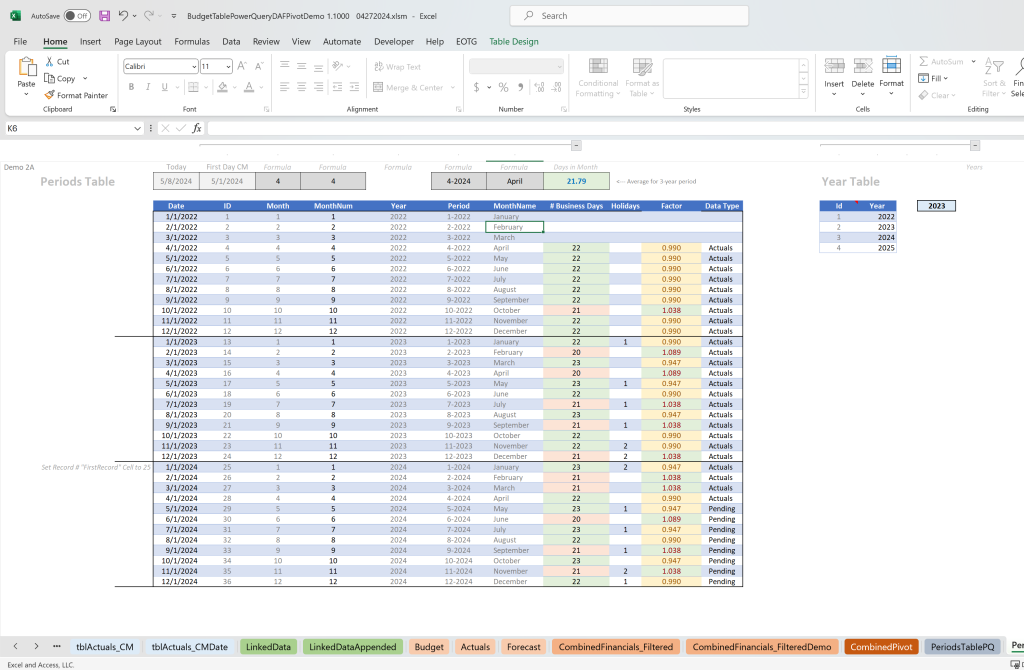Select the selected February MonthName cell
Image resolution: width=1024 pixels, height=670 pixels.
515,227
